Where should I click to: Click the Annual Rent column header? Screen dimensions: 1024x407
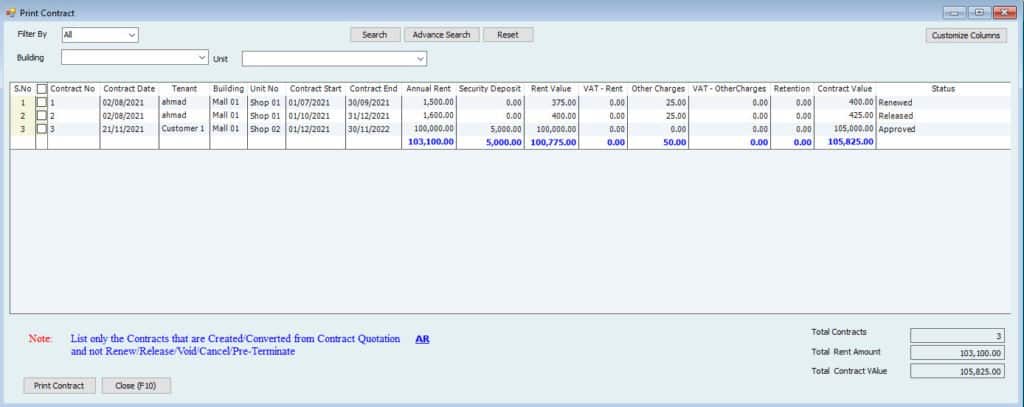[429, 89]
